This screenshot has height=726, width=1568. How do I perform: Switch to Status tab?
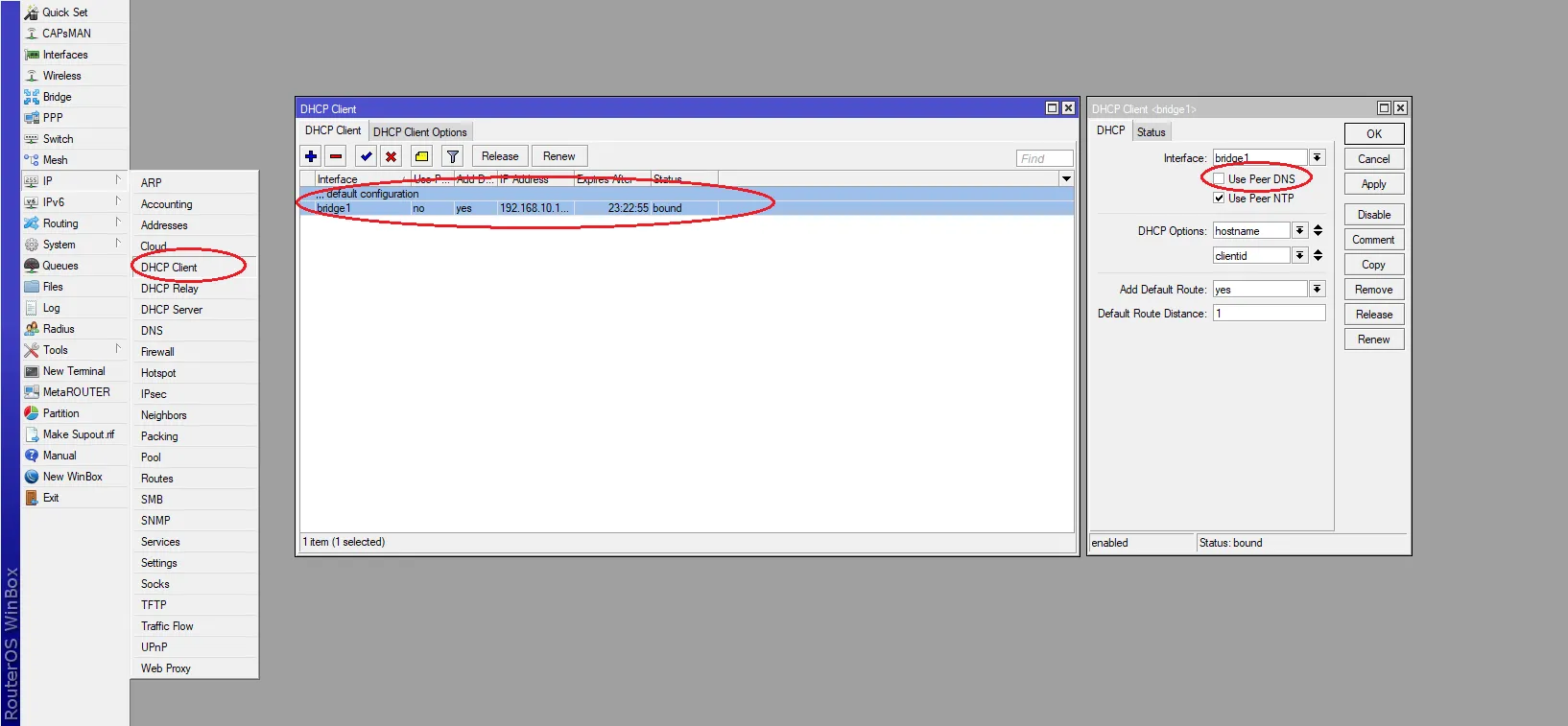pos(1152,132)
